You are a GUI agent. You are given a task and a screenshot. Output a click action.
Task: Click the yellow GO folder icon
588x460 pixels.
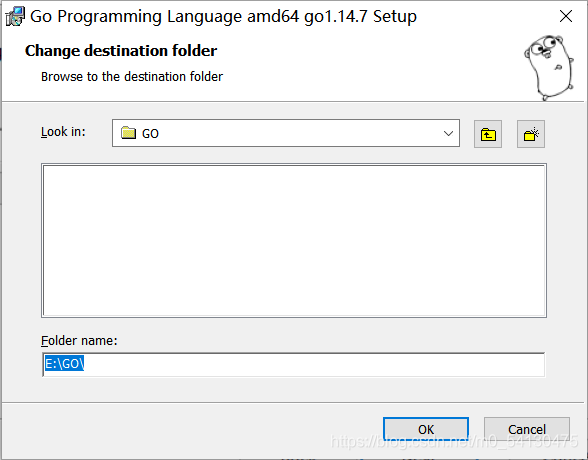[128, 133]
